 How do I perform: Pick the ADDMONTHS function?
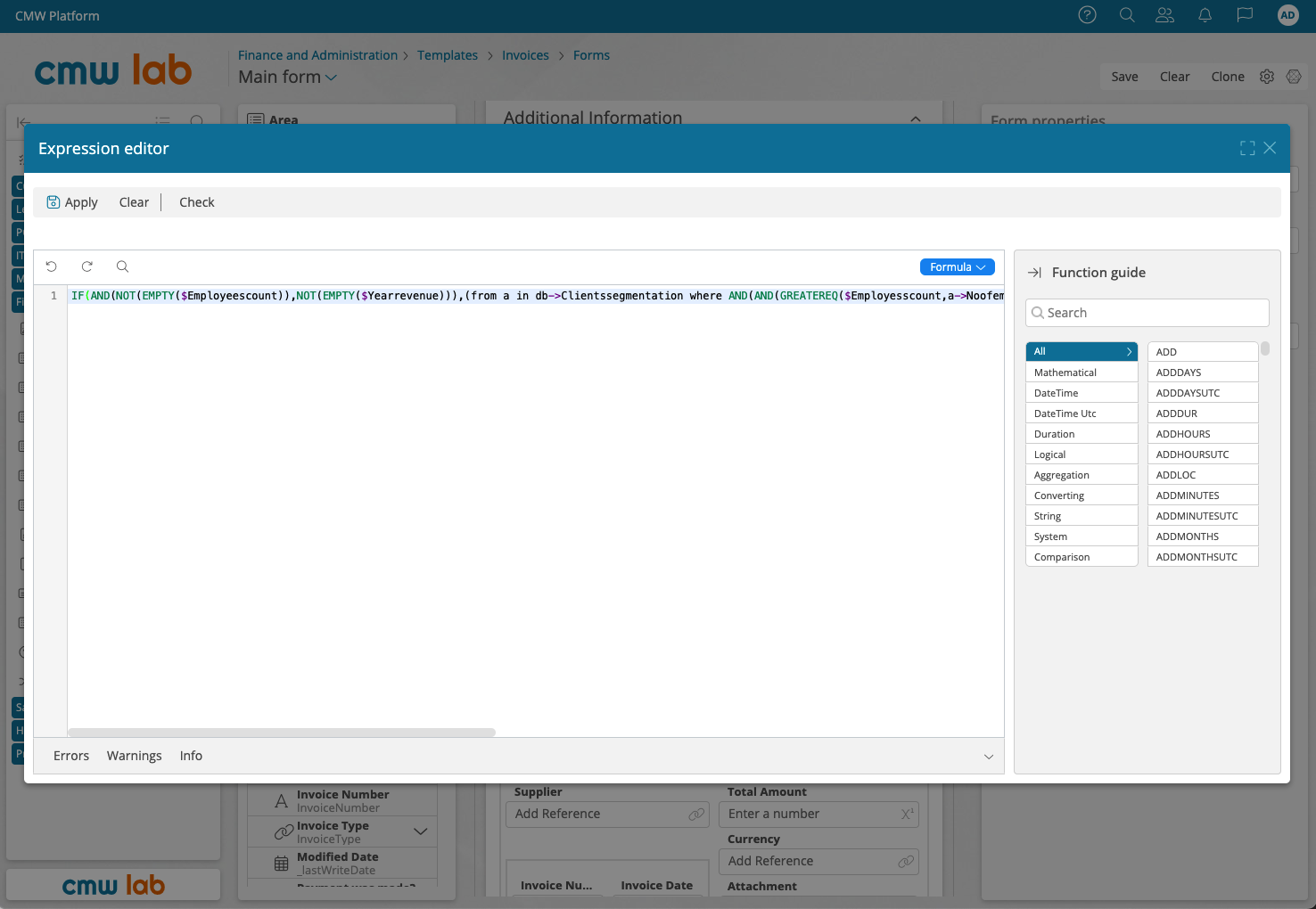pos(1203,536)
